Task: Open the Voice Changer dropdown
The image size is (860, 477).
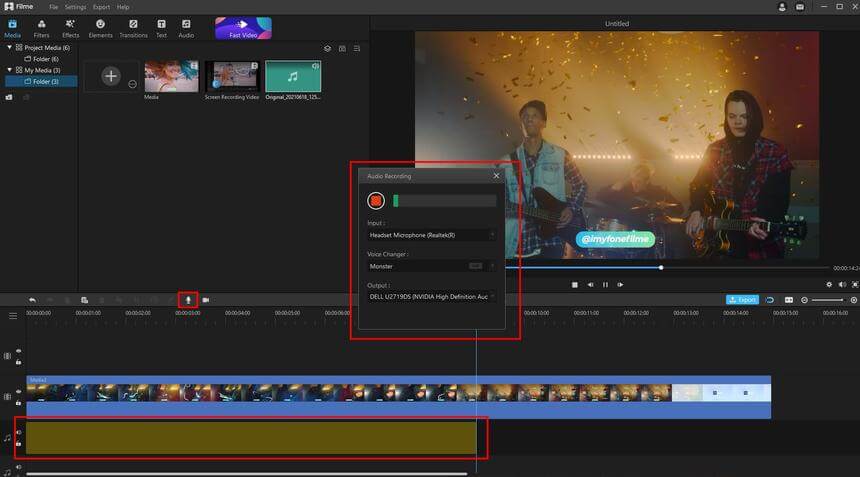Action: coord(432,266)
